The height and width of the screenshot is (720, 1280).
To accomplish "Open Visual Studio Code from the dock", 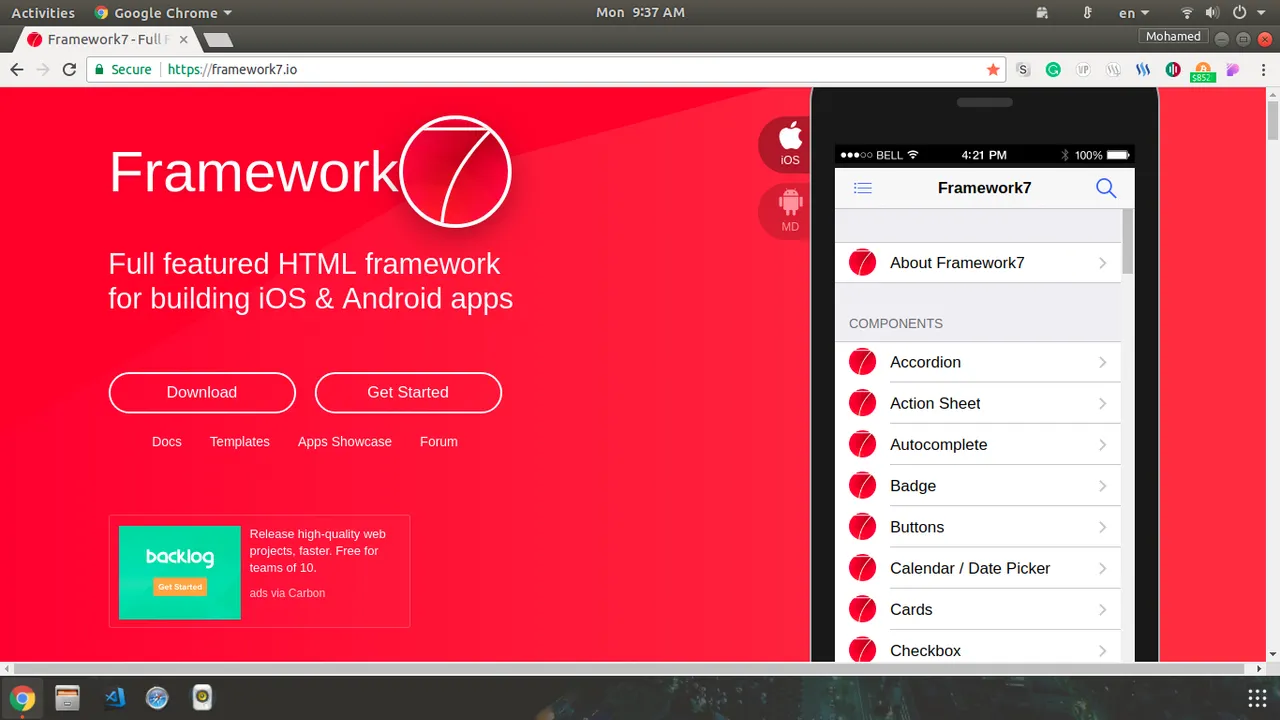I will (113, 697).
